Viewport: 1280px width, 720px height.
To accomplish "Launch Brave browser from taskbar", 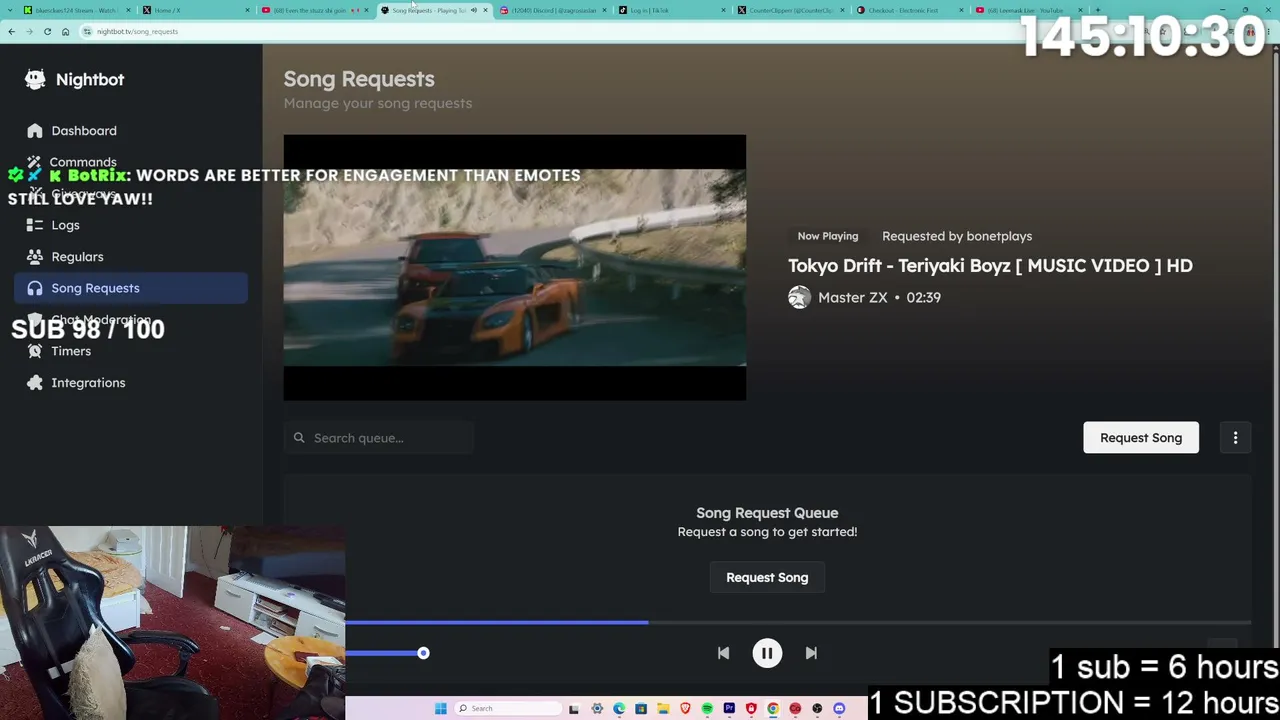I will pos(685,709).
